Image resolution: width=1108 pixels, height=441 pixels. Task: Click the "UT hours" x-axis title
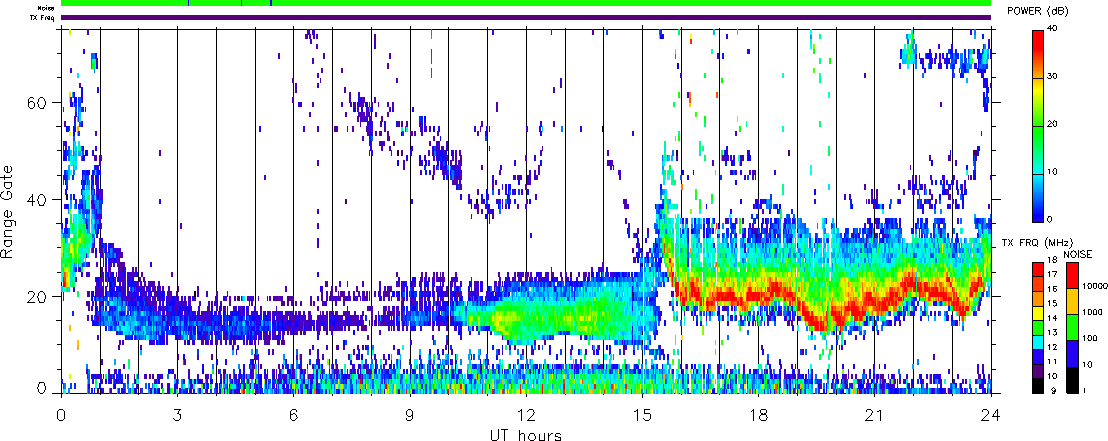click(526, 434)
